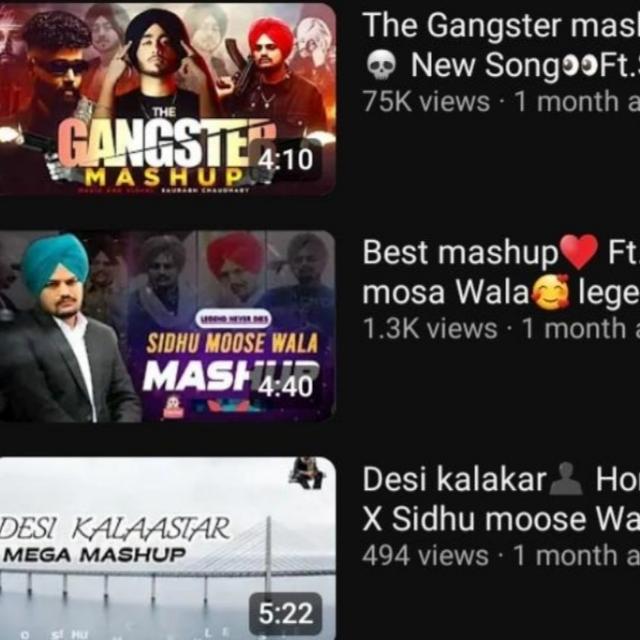
Task: Open the 'Best mashup' video title
Action: coord(501,272)
